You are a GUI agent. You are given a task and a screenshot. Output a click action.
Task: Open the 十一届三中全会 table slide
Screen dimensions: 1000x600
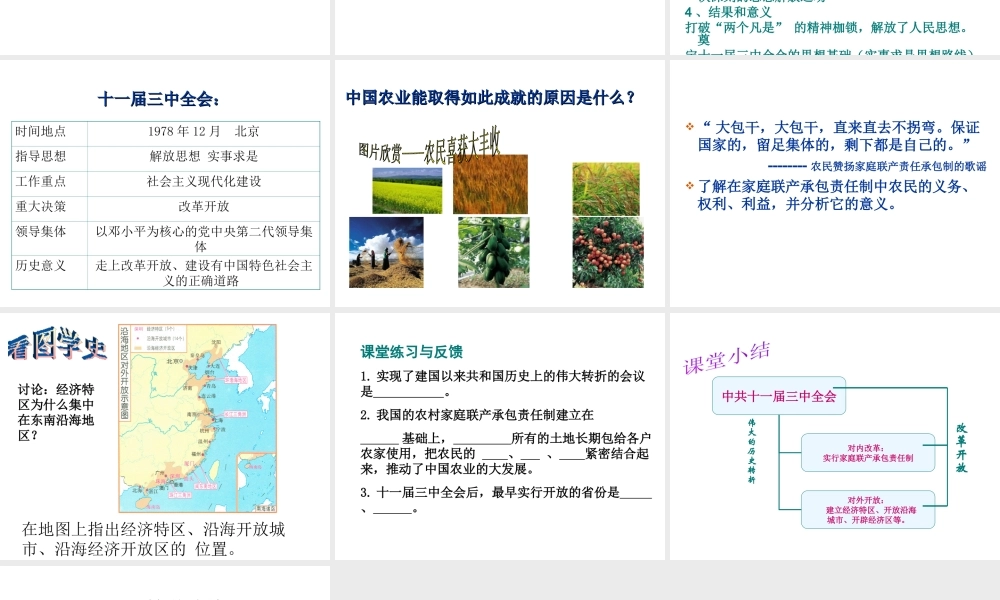pos(165,184)
